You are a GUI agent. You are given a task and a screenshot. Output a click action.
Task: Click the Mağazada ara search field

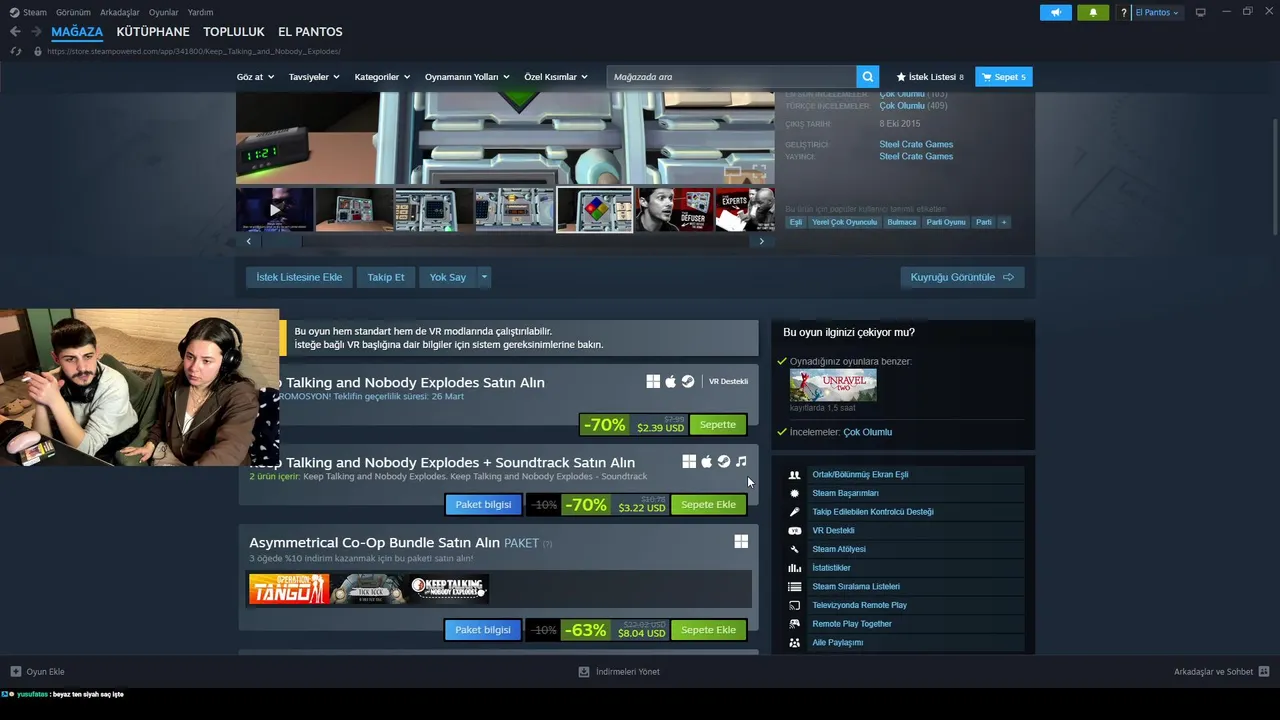click(x=731, y=77)
